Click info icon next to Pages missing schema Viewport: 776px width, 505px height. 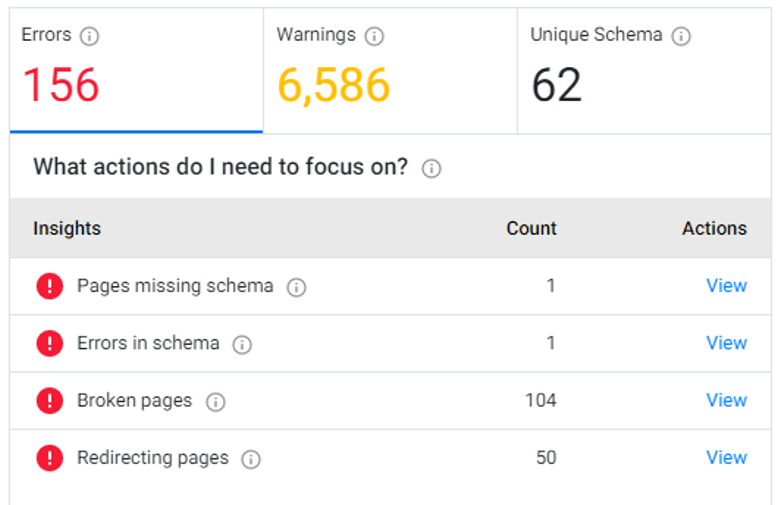[x=296, y=287]
